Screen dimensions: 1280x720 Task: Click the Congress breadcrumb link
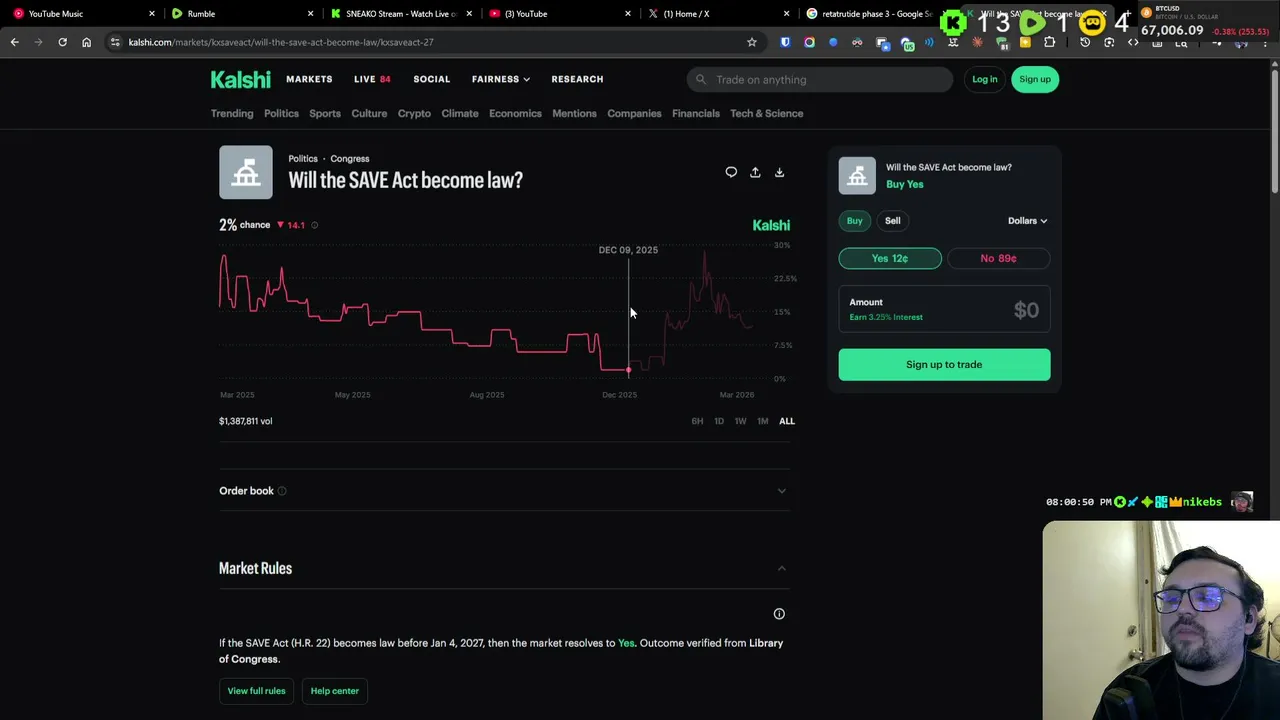click(x=350, y=159)
